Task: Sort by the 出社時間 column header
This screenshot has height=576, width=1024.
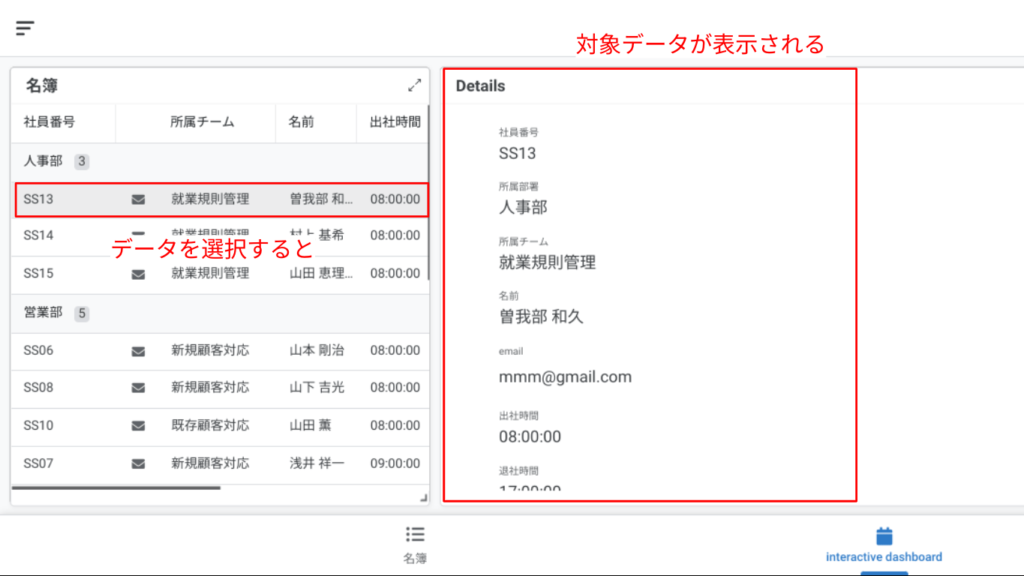Action: click(394, 122)
